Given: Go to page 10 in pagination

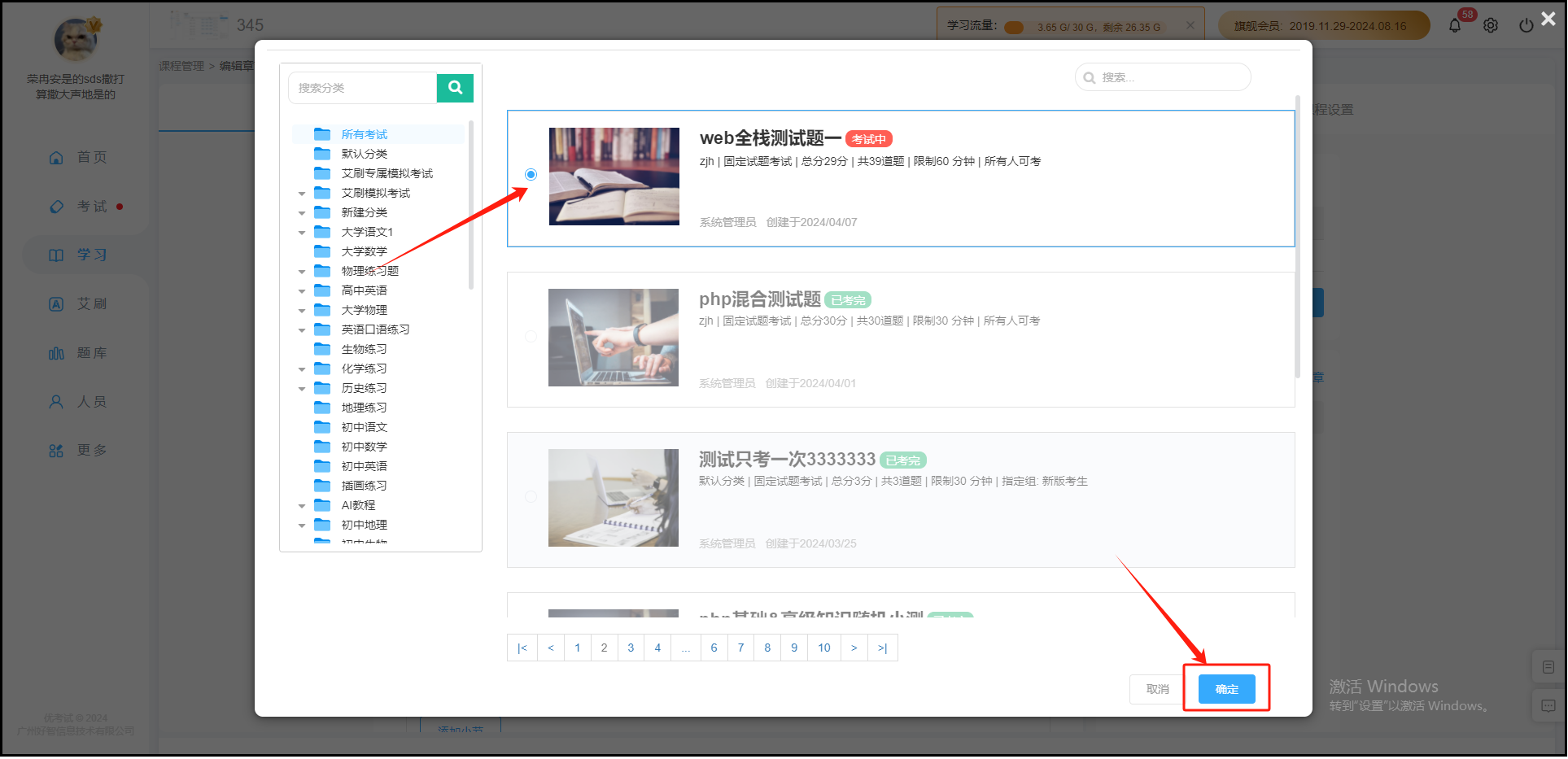Looking at the screenshot, I should pos(824,648).
